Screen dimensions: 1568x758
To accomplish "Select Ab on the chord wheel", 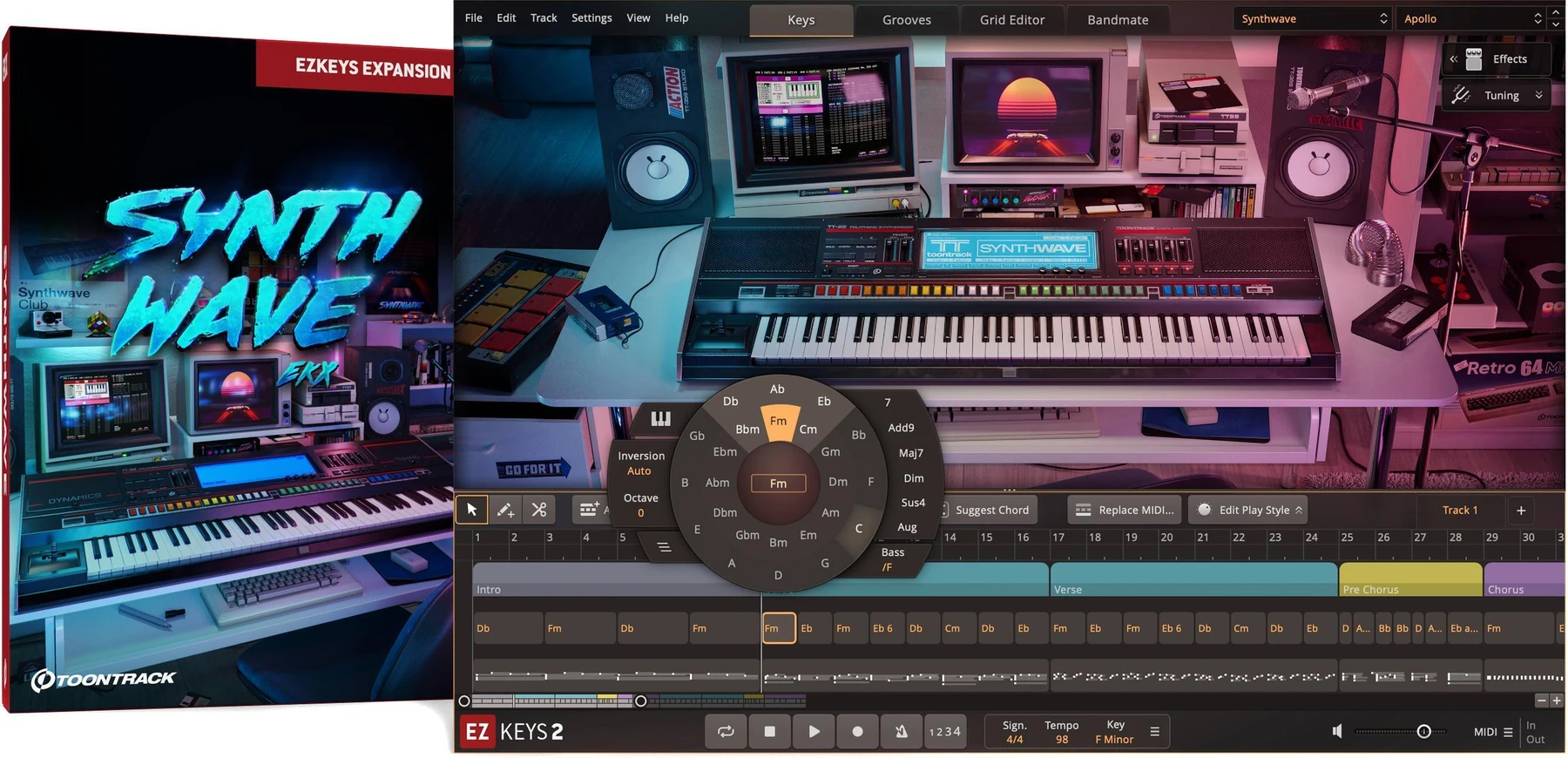I will coord(777,389).
